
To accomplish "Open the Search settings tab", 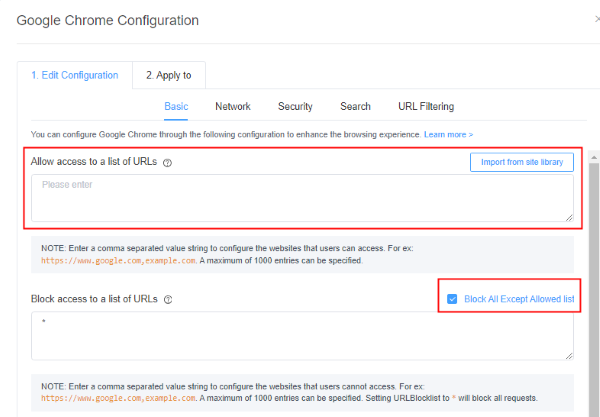I will [355, 106].
